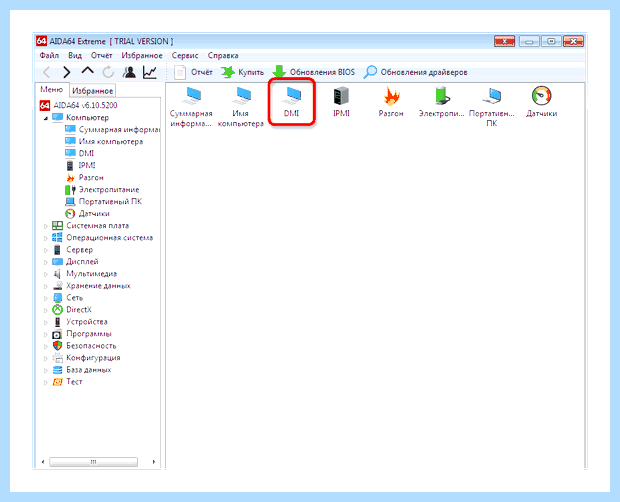The image size is (620, 502).
Task: Click the forward navigation arrow
Action: [x=66, y=72]
